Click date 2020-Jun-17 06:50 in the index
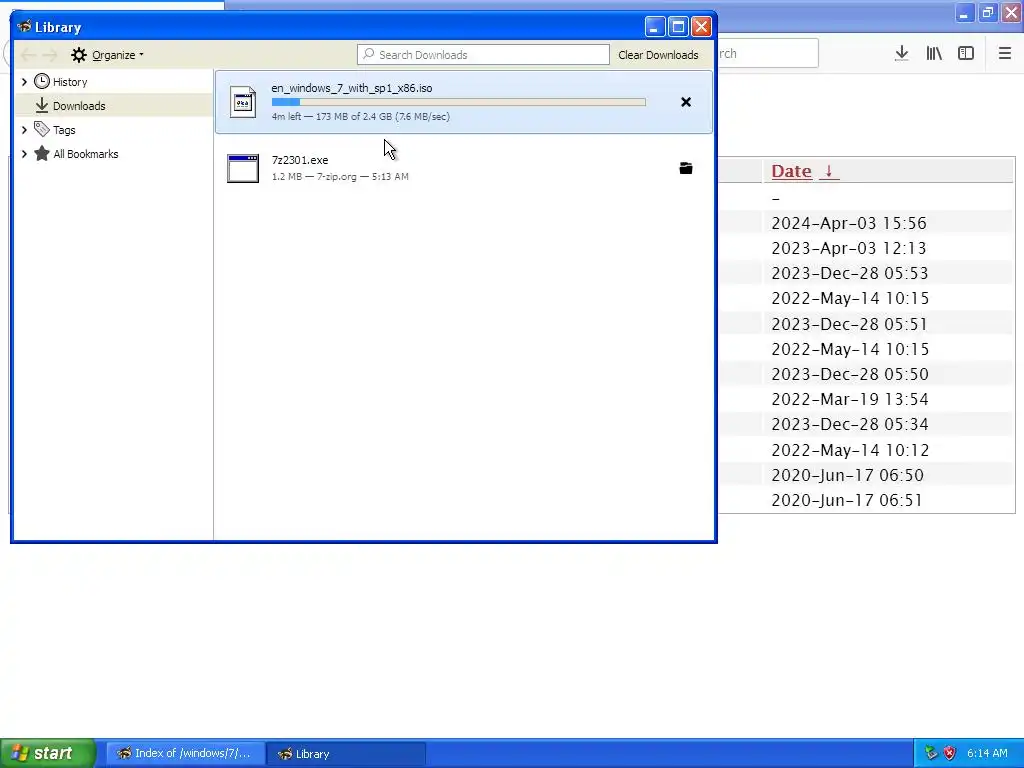This screenshot has width=1024, height=768. click(x=848, y=475)
